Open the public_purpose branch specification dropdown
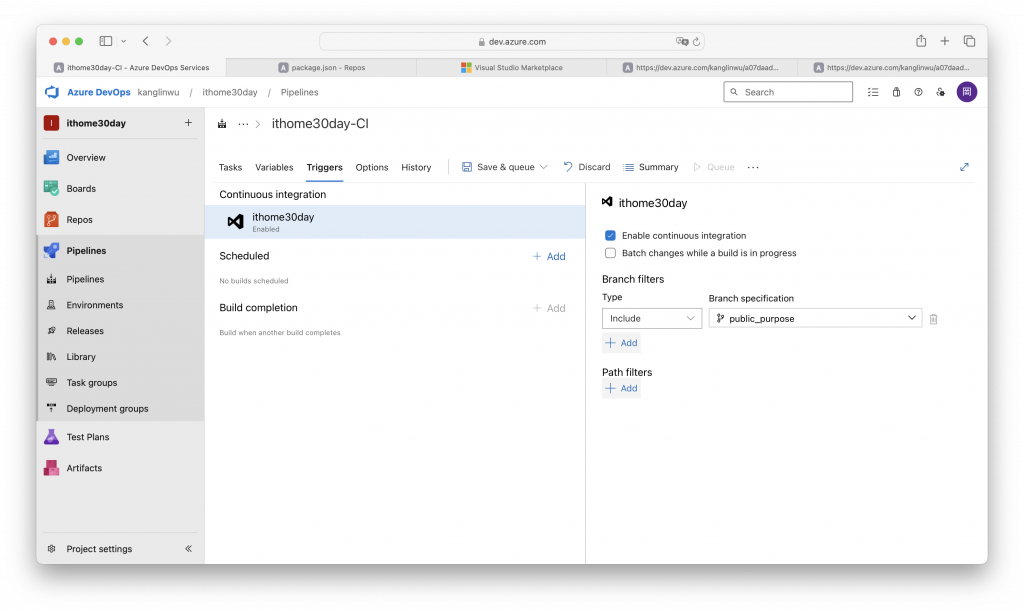The height and width of the screenshot is (612, 1024). (815, 318)
